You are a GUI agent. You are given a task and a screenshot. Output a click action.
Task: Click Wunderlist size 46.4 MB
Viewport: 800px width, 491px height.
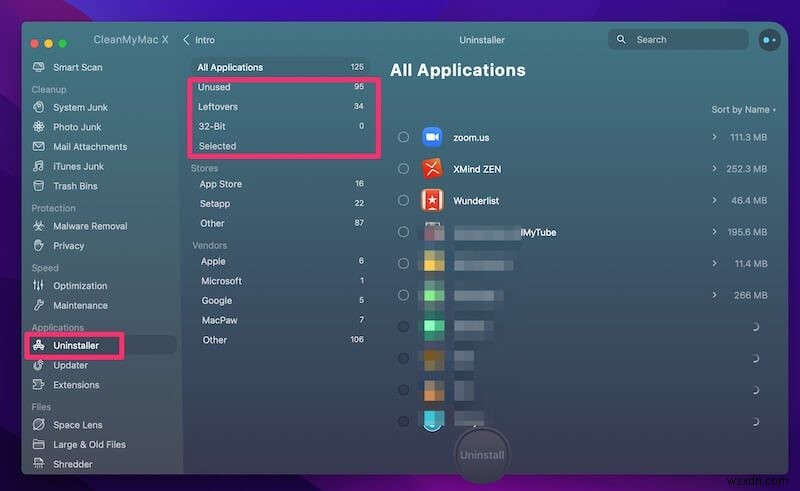click(x=749, y=201)
